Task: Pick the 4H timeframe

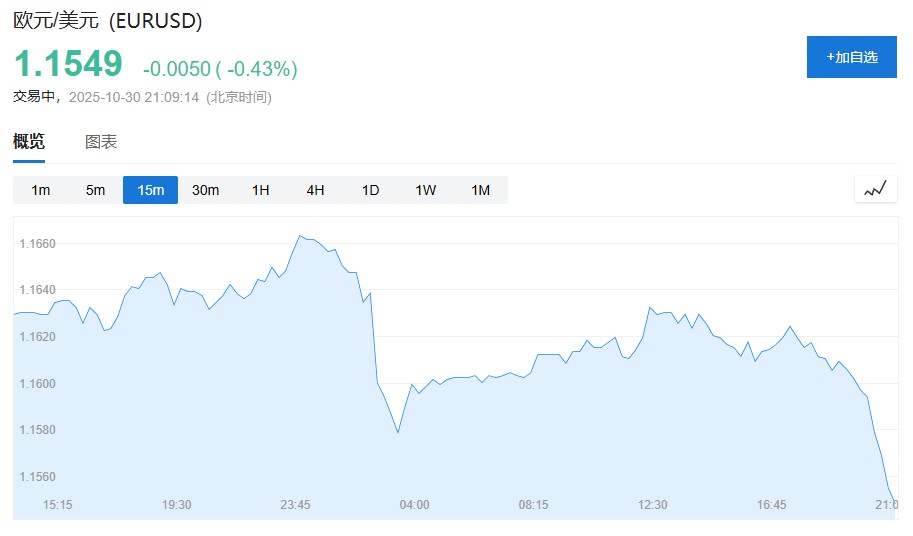Action: click(x=315, y=190)
